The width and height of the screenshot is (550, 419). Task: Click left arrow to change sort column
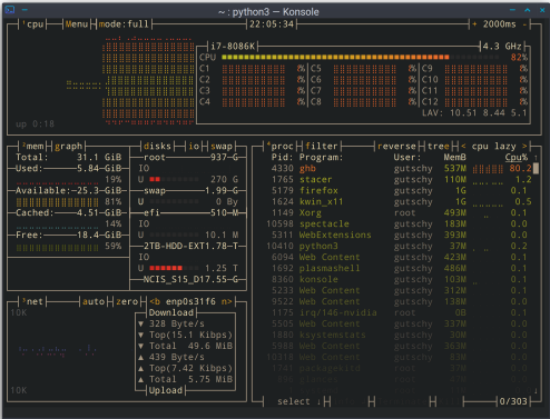coord(463,146)
